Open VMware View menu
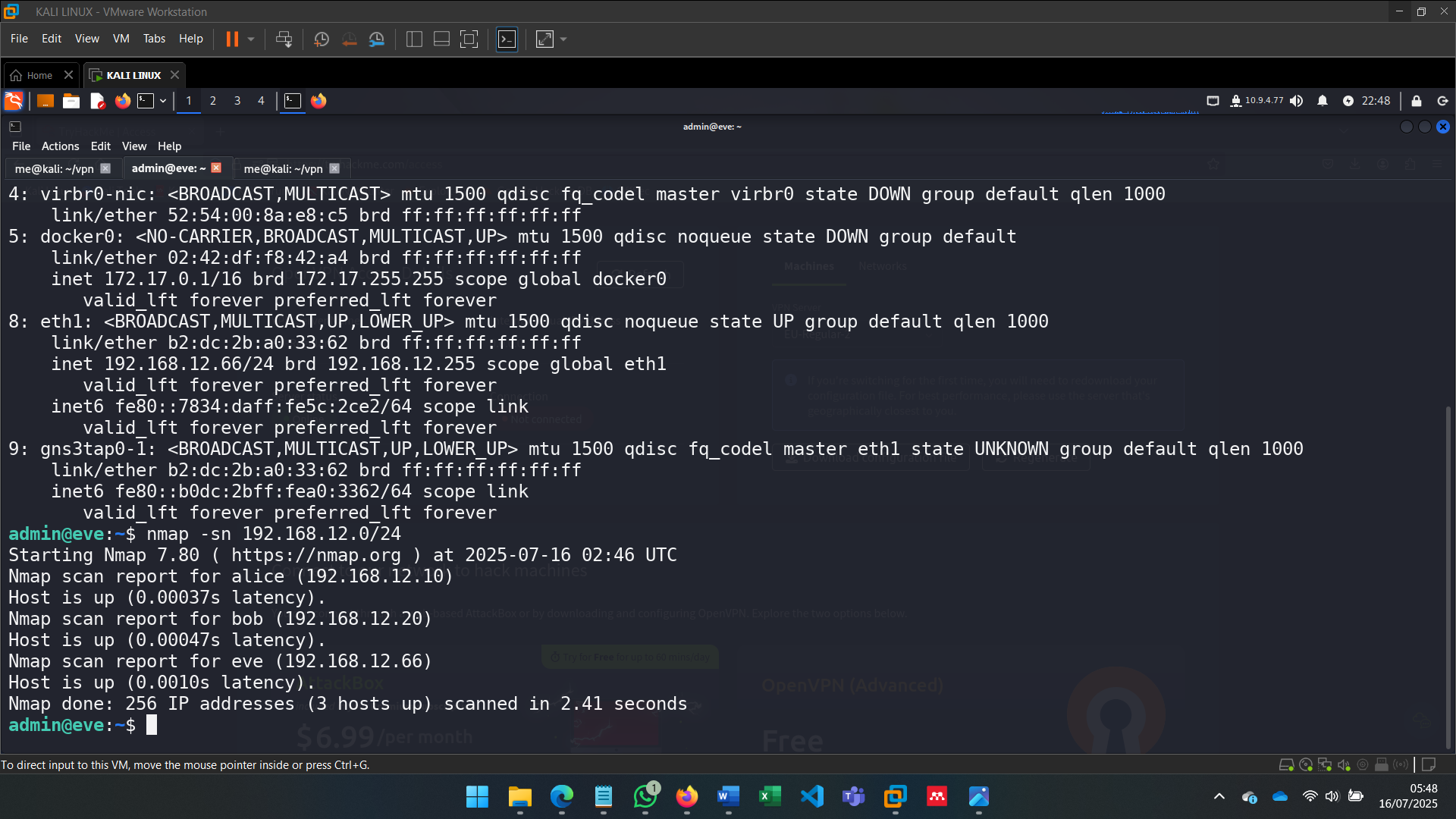This screenshot has height=819, width=1456. (86, 39)
